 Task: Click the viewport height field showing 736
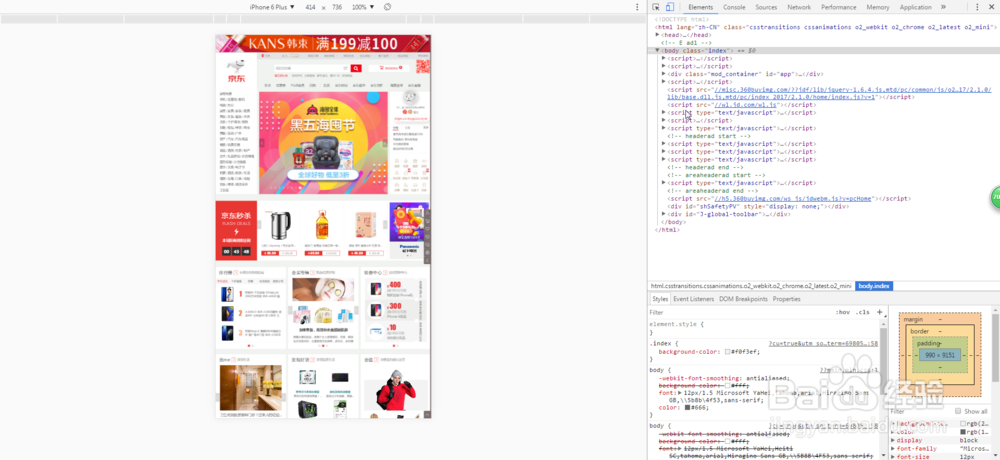(x=337, y=7)
